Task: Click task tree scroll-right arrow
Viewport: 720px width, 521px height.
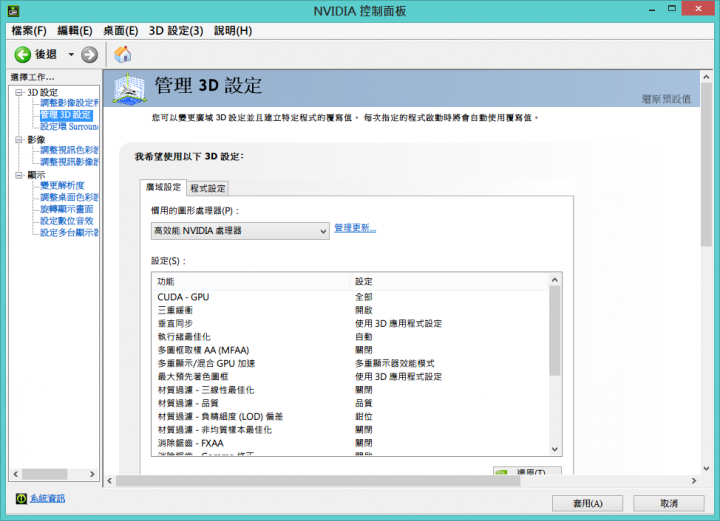Action: point(92,474)
